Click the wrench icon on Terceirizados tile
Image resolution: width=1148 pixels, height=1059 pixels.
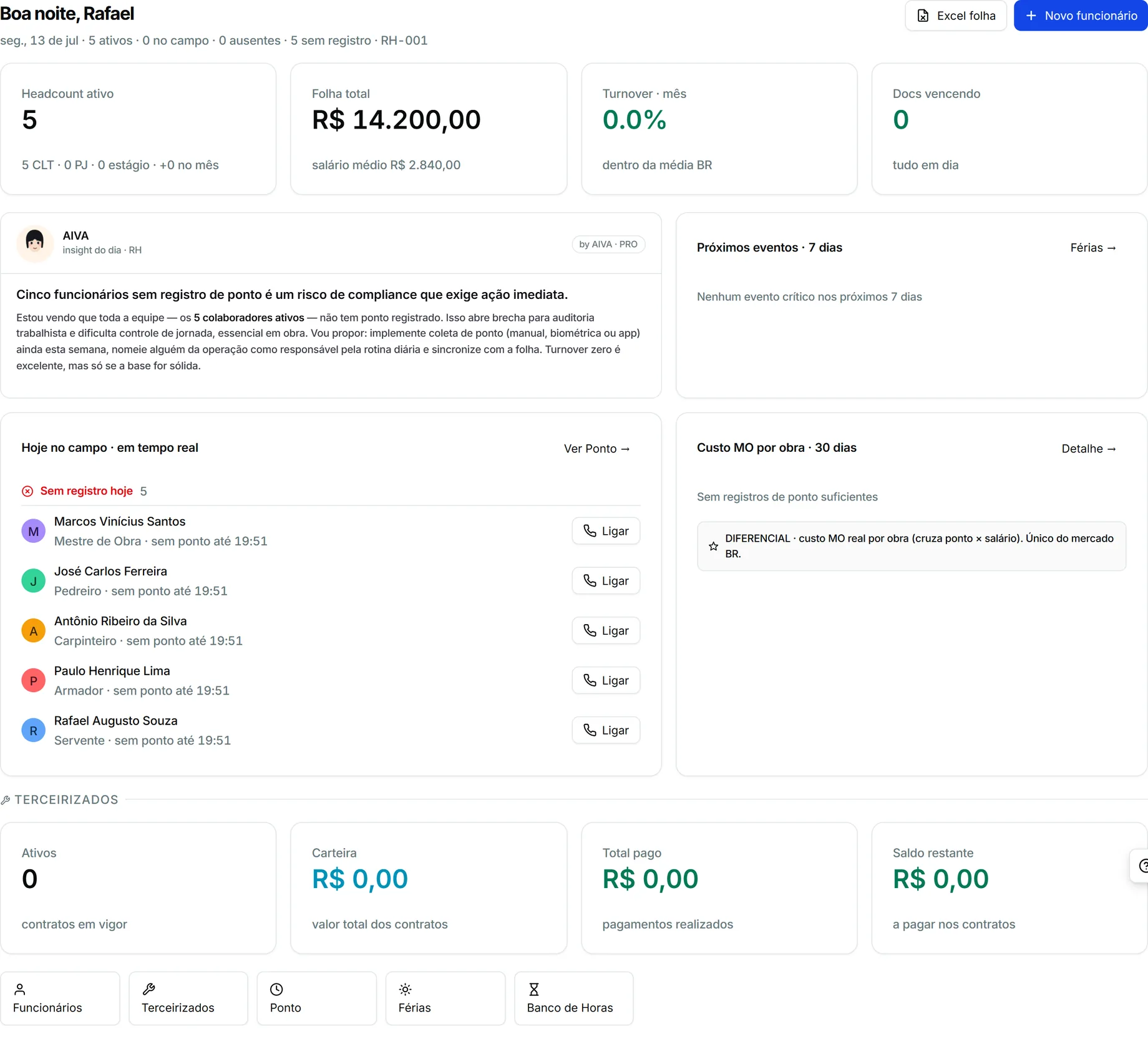(148, 989)
